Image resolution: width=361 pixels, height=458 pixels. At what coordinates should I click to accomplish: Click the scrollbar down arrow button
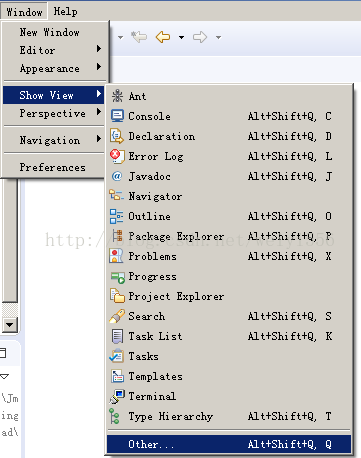coord(10,324)
